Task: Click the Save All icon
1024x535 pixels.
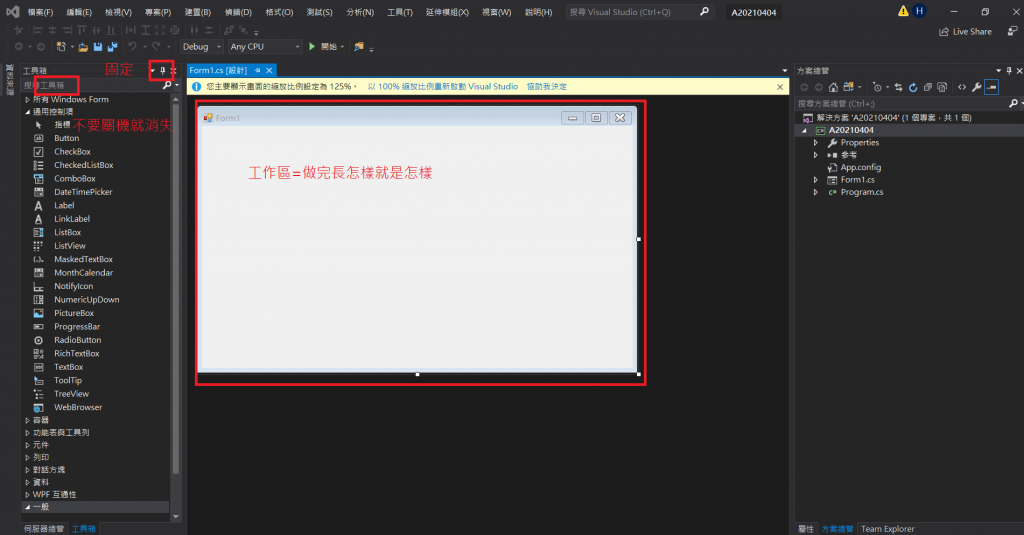Action: click(x=112, y=46)
